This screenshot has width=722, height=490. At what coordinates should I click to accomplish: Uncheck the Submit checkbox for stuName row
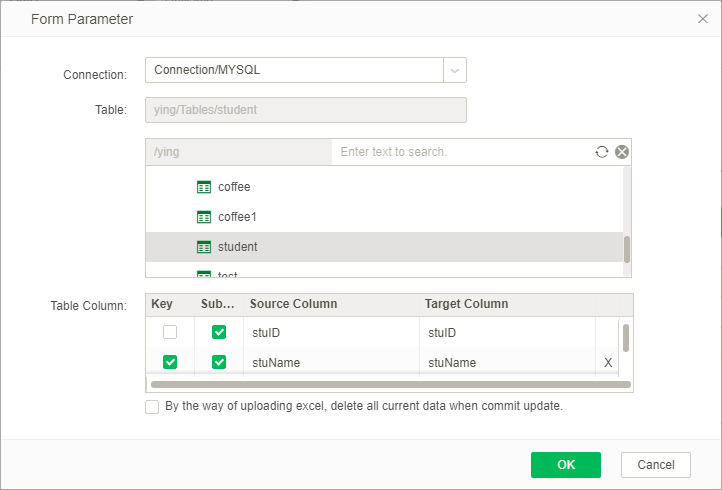point(219,362)
